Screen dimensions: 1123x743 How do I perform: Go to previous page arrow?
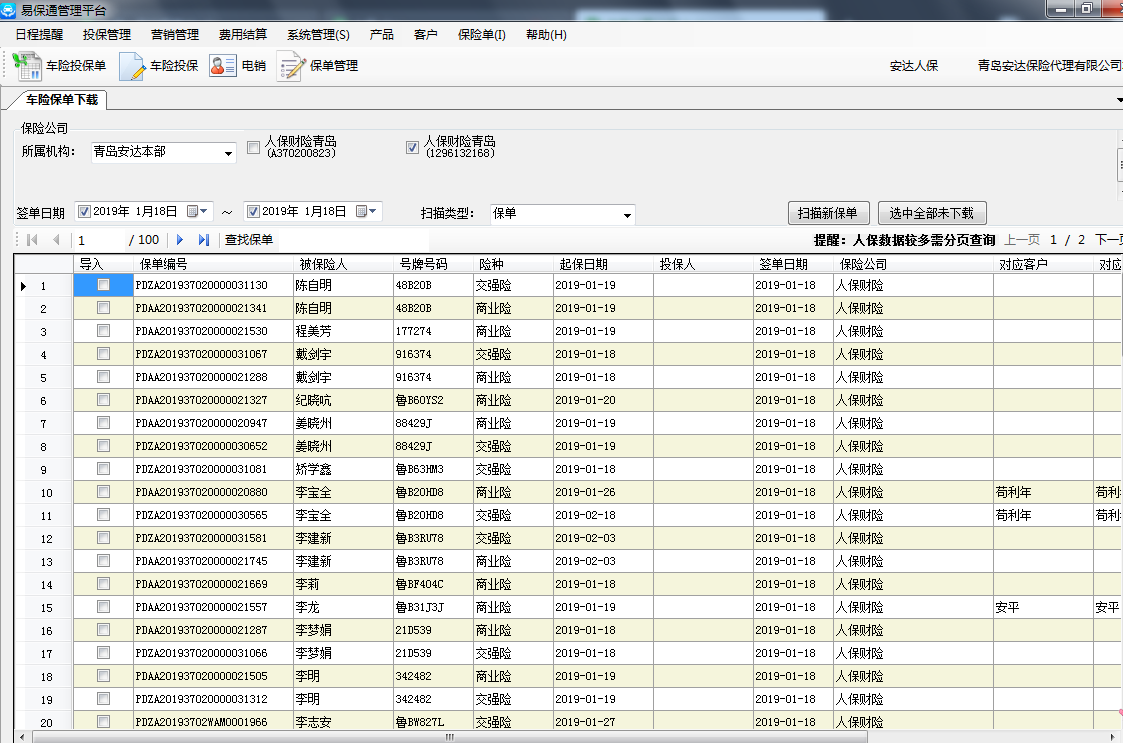coord(56,240)
